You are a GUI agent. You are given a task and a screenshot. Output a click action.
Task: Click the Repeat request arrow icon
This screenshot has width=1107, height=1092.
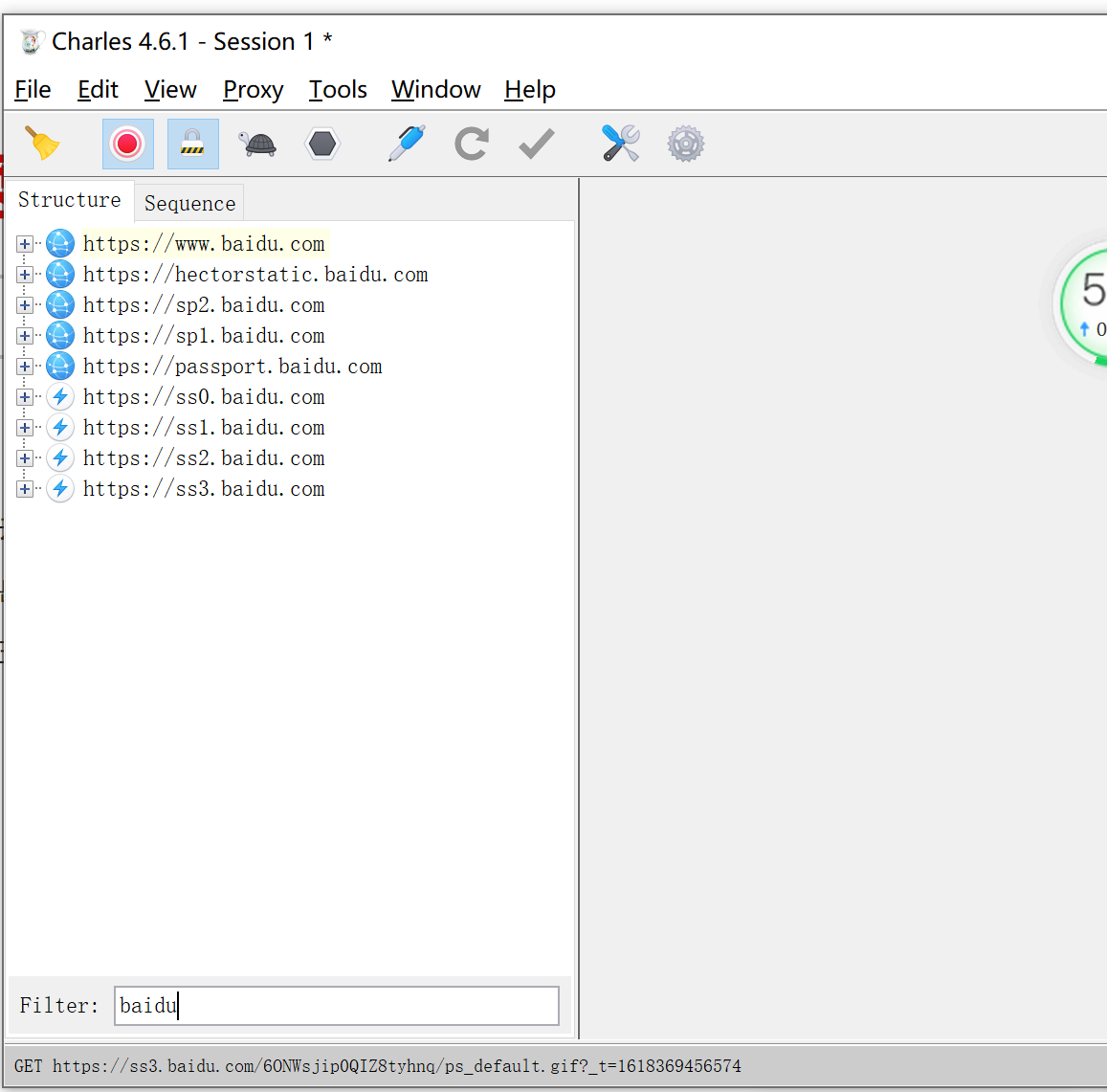472,145
